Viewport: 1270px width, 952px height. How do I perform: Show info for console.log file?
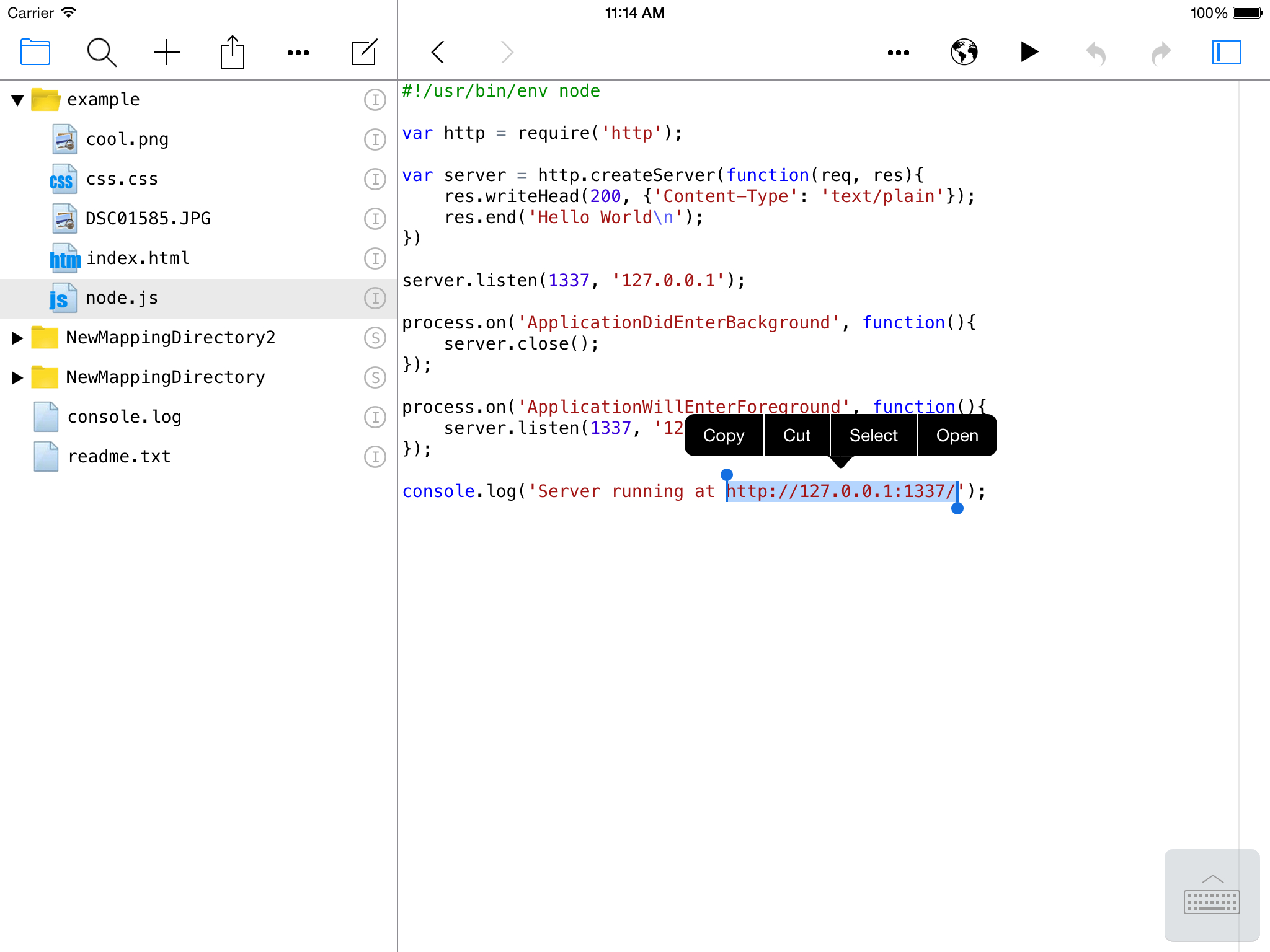(375, 417)
